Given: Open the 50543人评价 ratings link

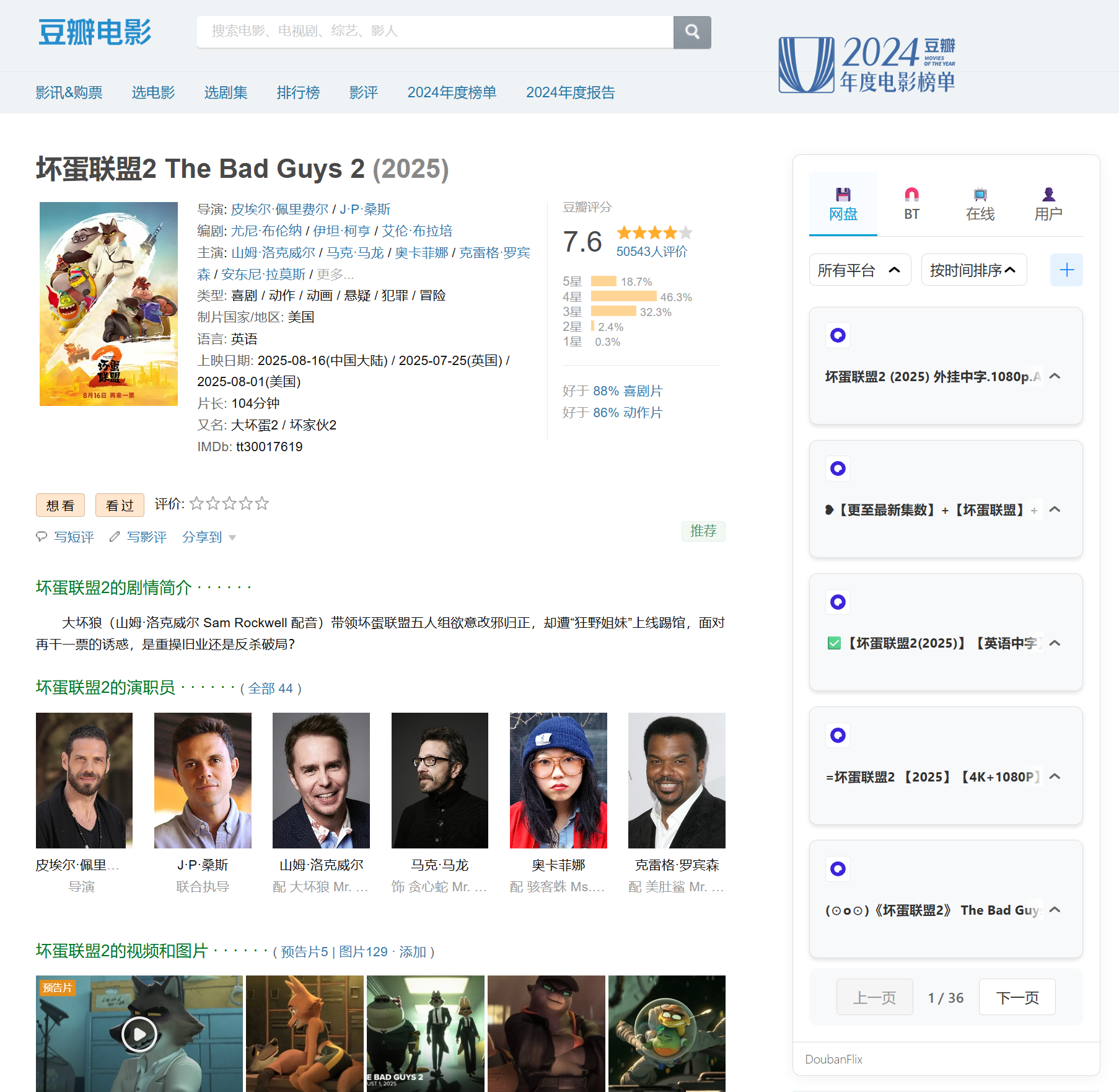Looking at the screenshot, I should click(x=651, y=252).
